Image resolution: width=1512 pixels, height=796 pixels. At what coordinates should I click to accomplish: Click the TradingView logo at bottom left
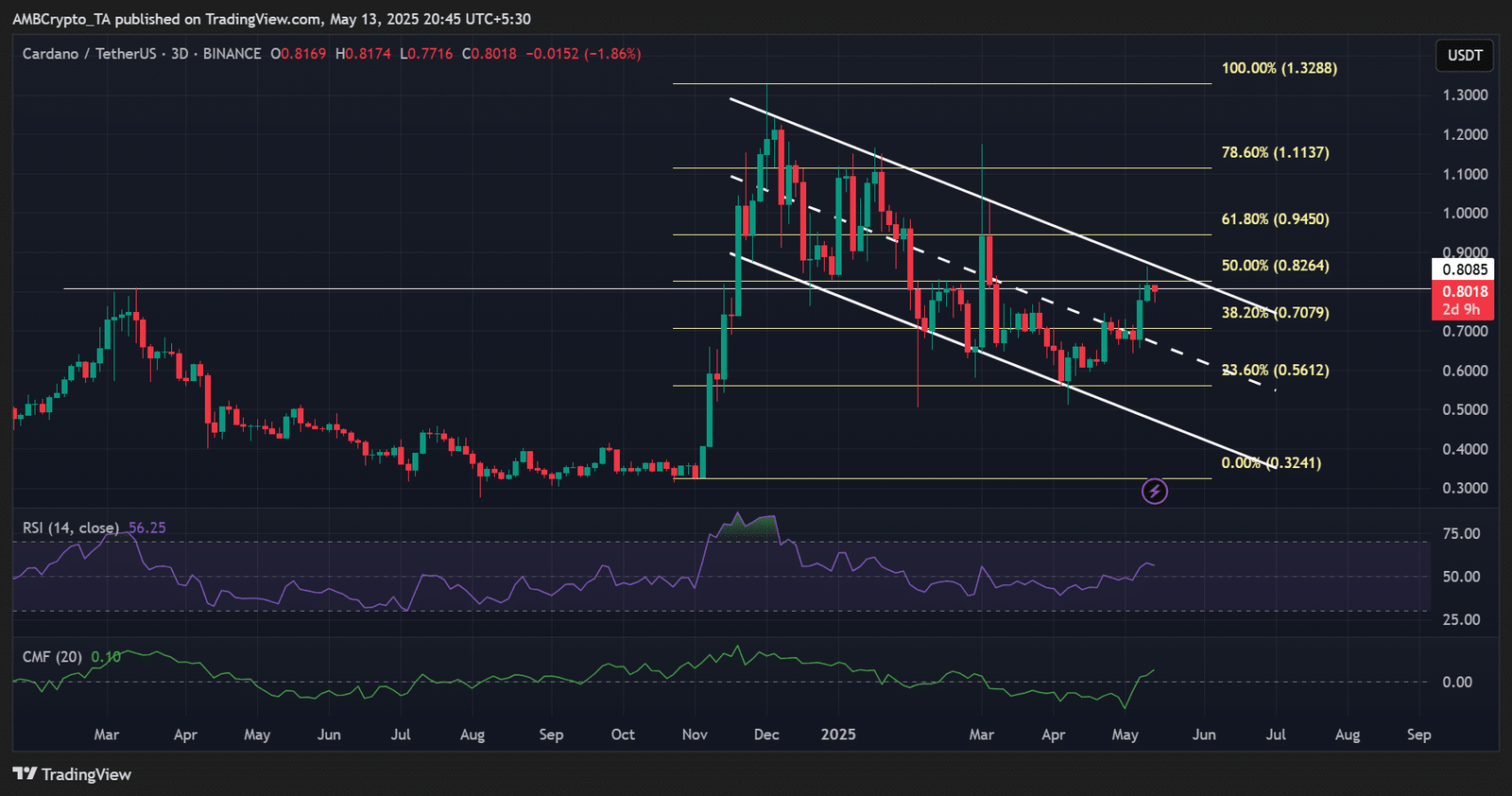(x=73, y=774)
